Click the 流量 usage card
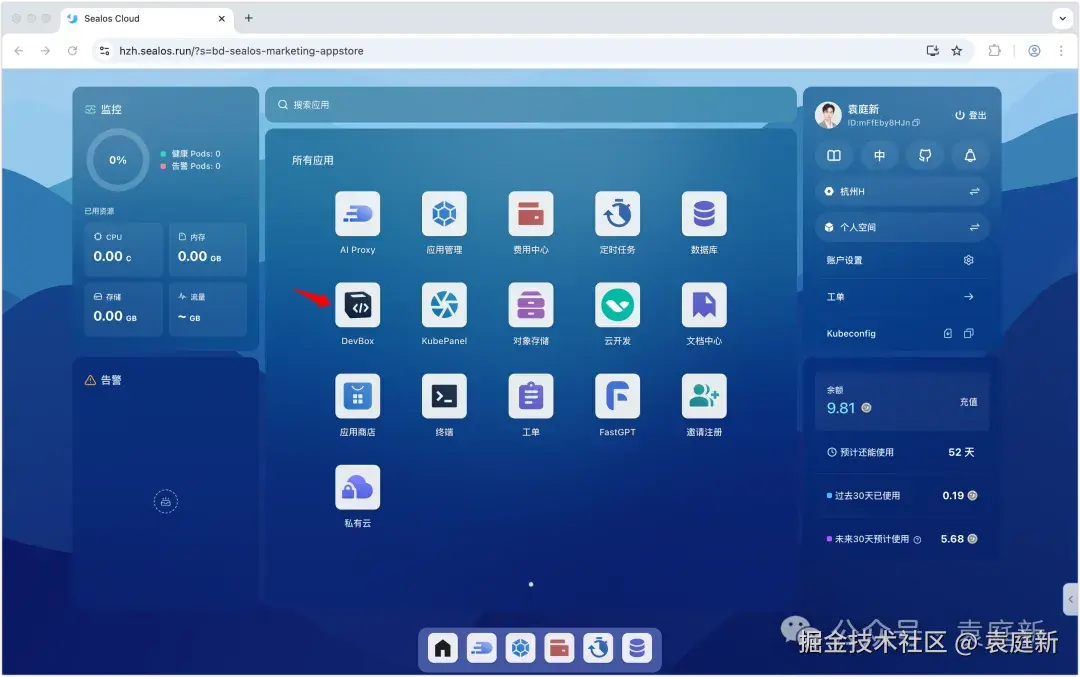This screenshot has width=1080, height=677. 208,309
